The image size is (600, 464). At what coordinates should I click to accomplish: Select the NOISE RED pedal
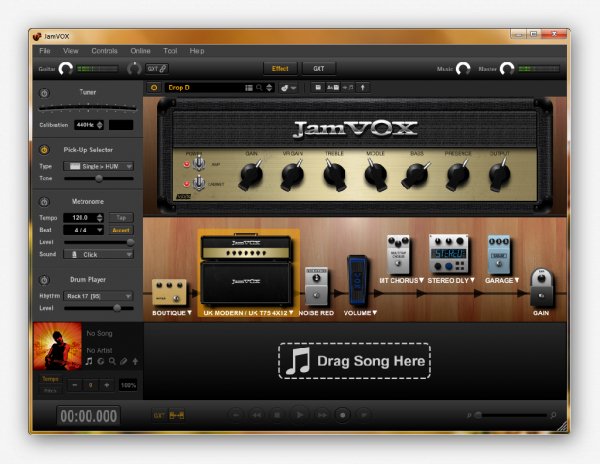click(316, 286)
